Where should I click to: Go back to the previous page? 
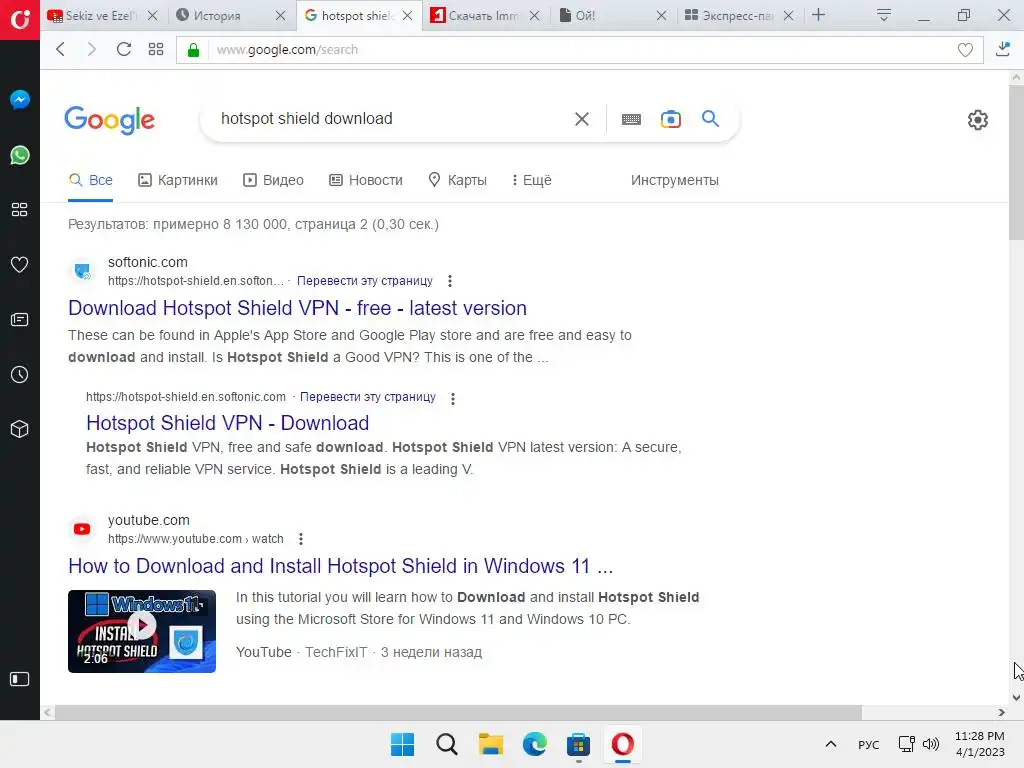pyautogui.click(x=61, y=49)
